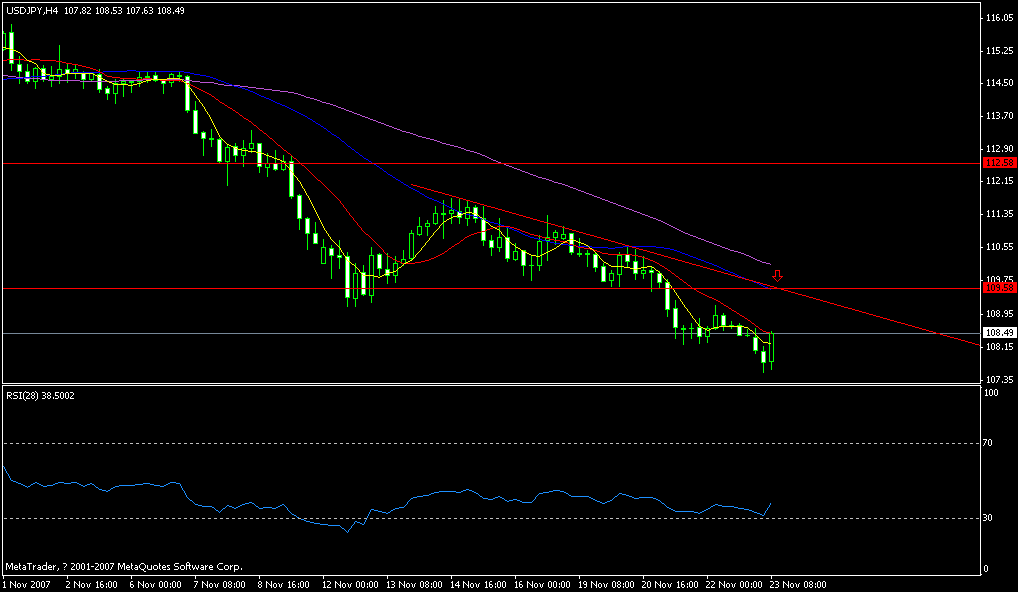Click the 113.70 price axis label
The image size is (1018, 592).
[999, 116]
